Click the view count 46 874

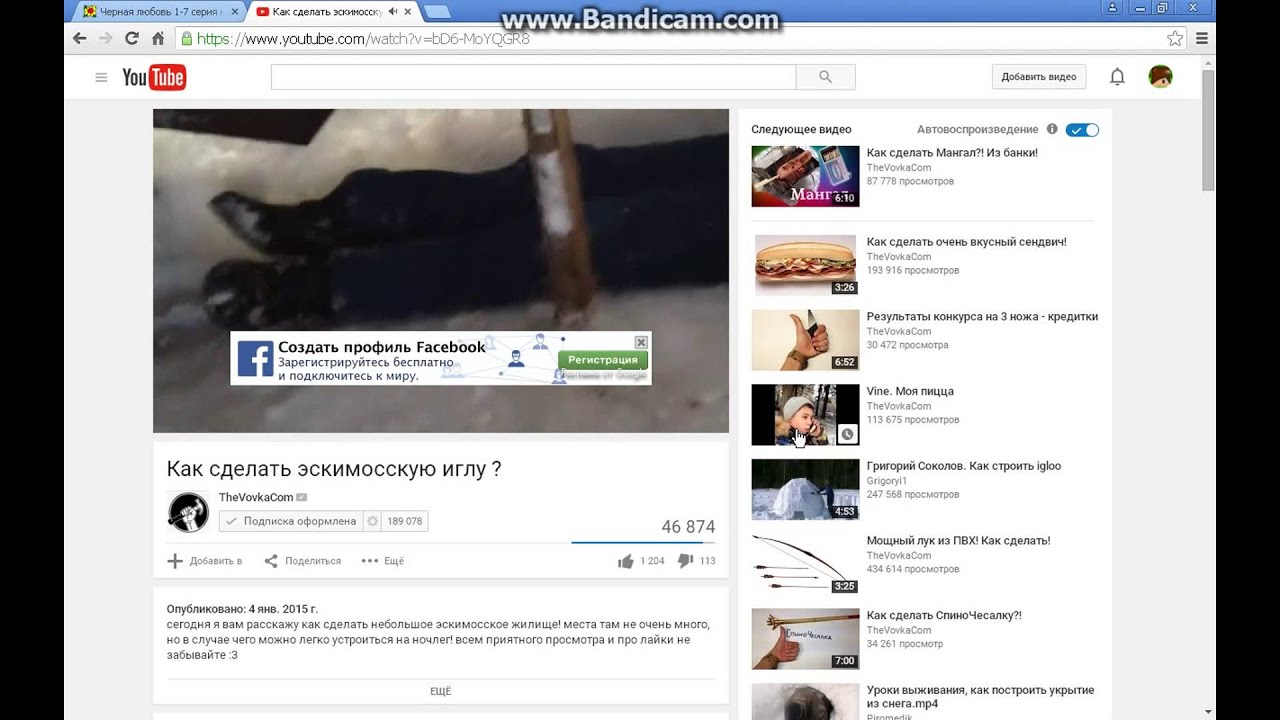(x=688, y=527)
